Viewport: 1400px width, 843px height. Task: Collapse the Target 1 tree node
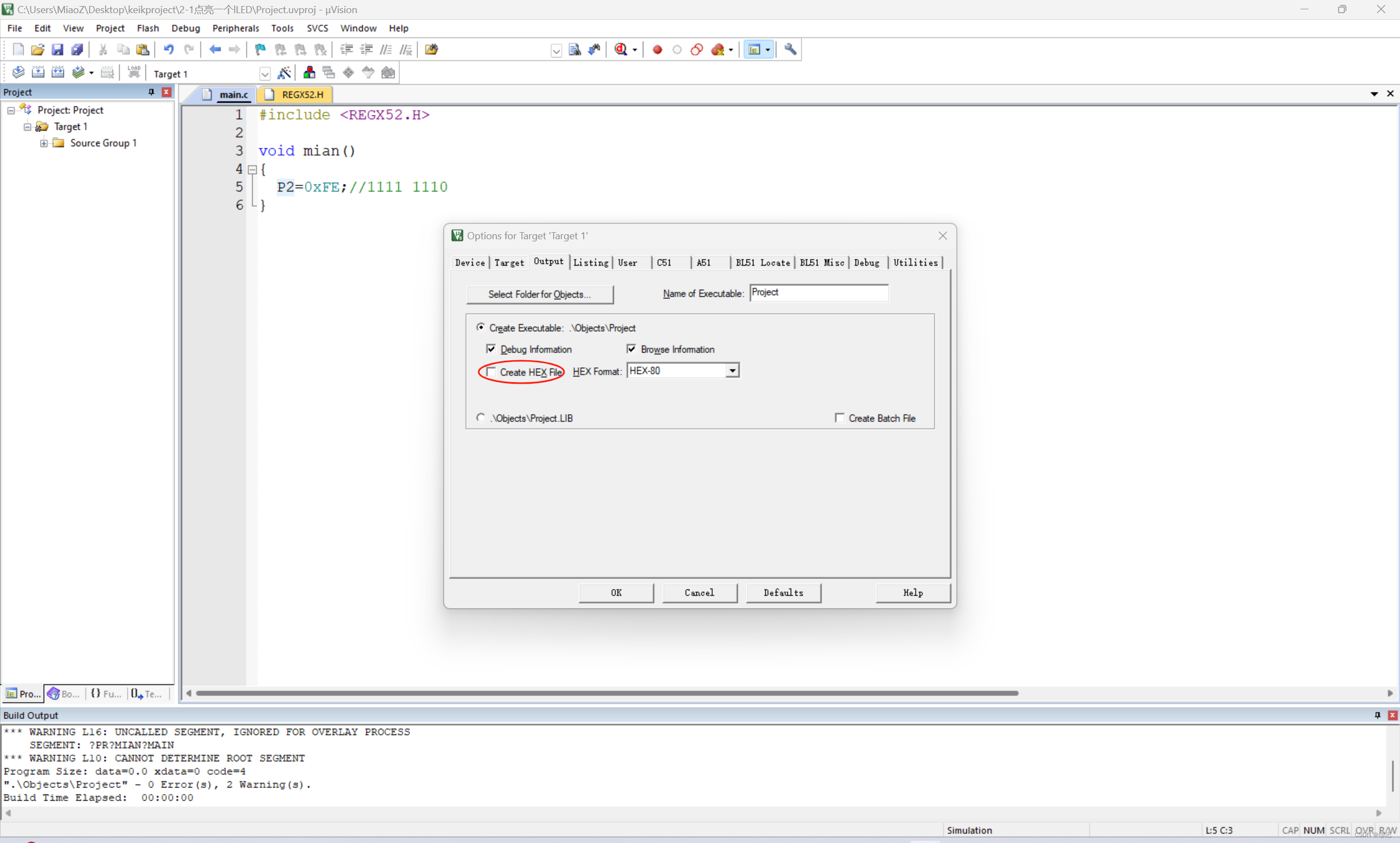pyautogui.click(x=27, y=126)
